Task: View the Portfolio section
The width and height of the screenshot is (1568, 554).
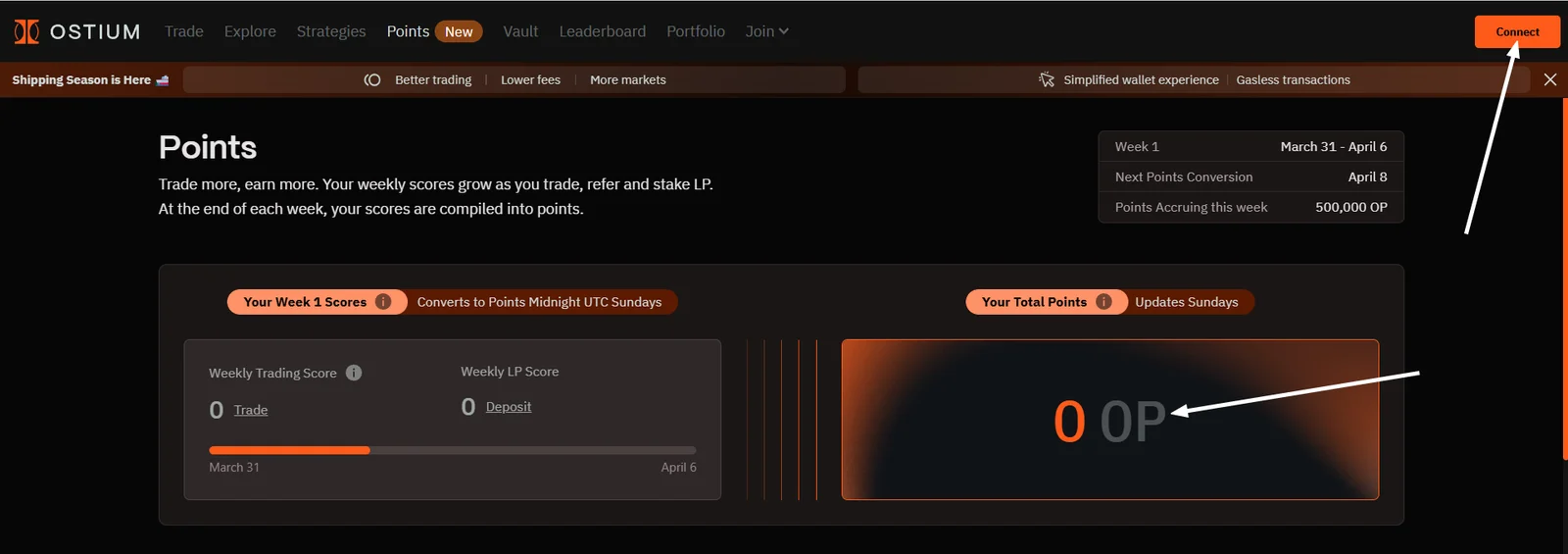Action: [696, 31]
